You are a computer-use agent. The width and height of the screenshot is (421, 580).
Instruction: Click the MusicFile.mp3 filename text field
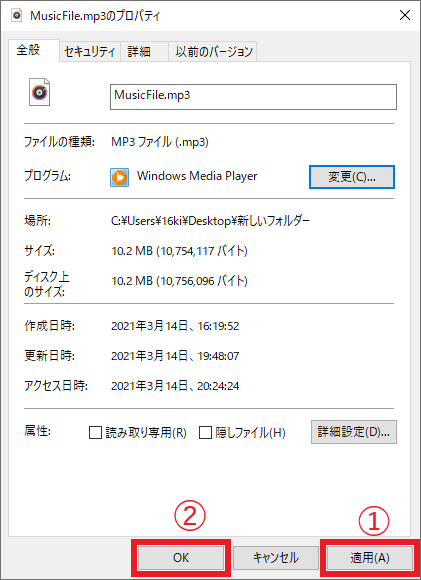(x=253, y=97)
